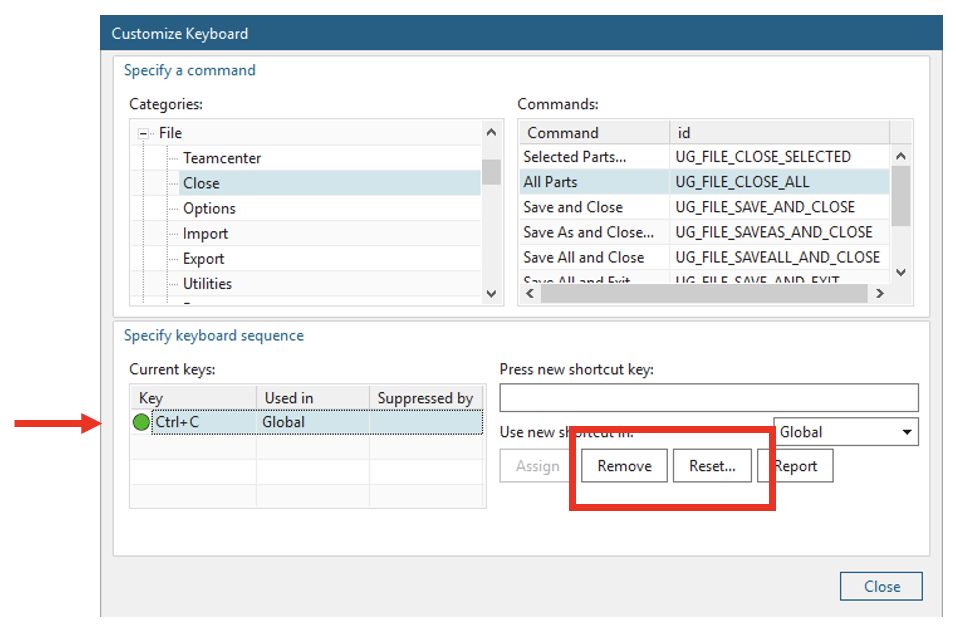Click UG_FILE_SAVEALL_AND_CLOSE id cell
Image resolution: width=956 pixels, height=628 pixels.
(x=780, y=257)
